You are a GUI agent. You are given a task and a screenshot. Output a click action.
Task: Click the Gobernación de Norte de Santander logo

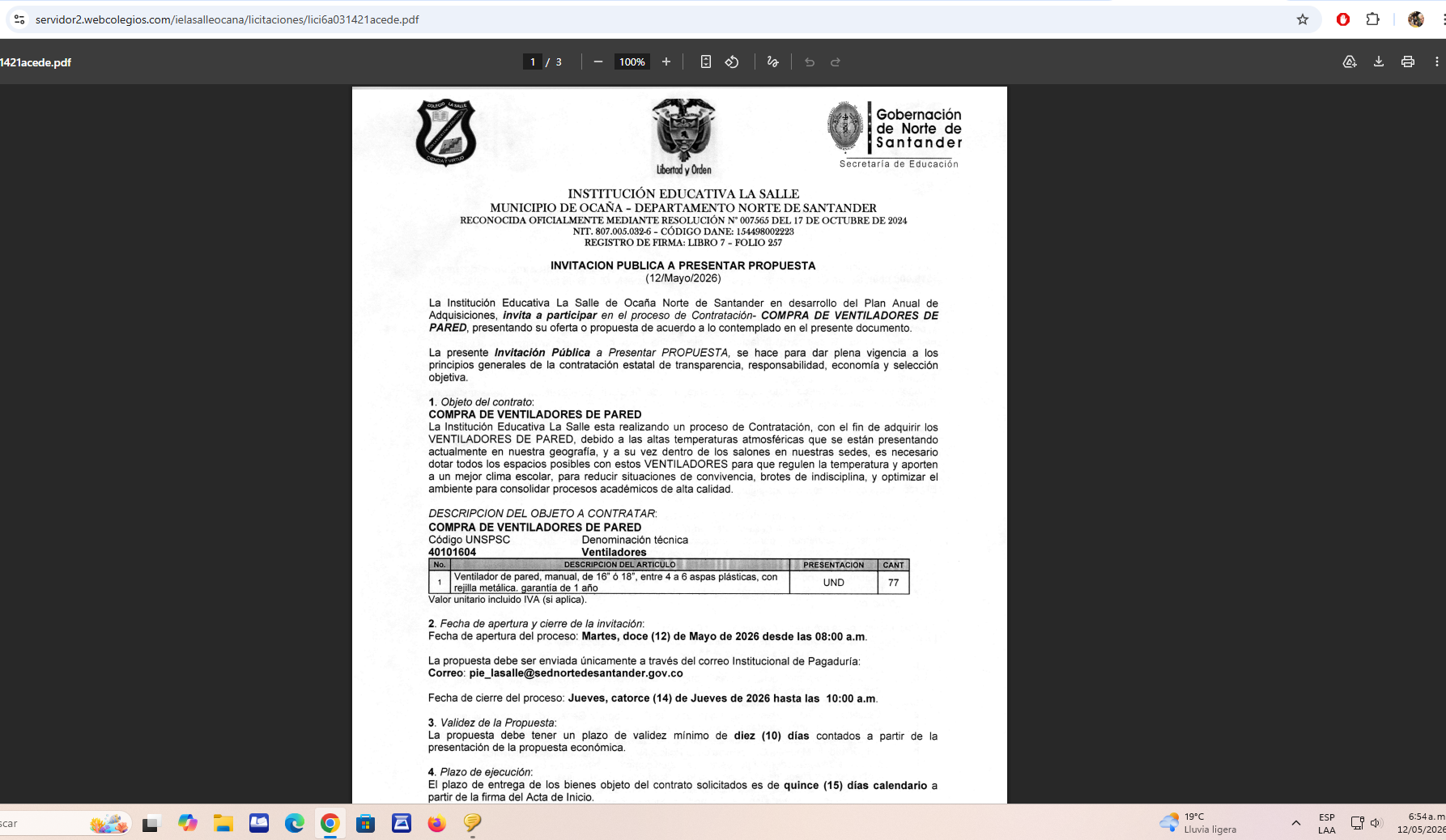(895, 134)
